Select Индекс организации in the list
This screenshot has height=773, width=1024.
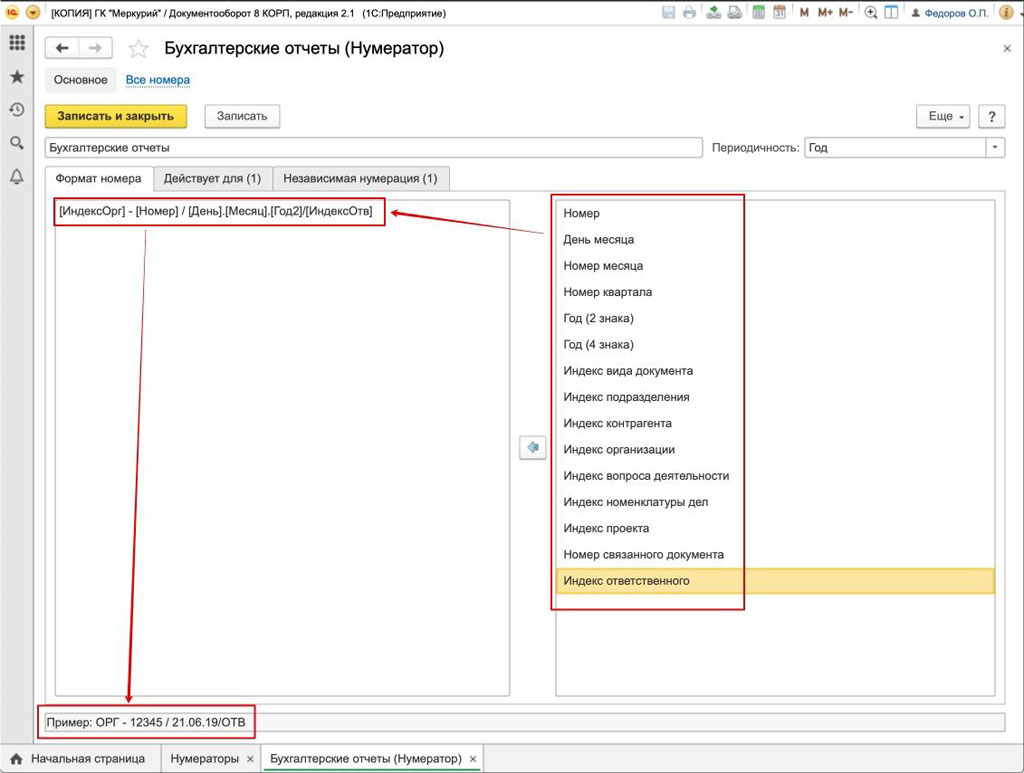619,450
